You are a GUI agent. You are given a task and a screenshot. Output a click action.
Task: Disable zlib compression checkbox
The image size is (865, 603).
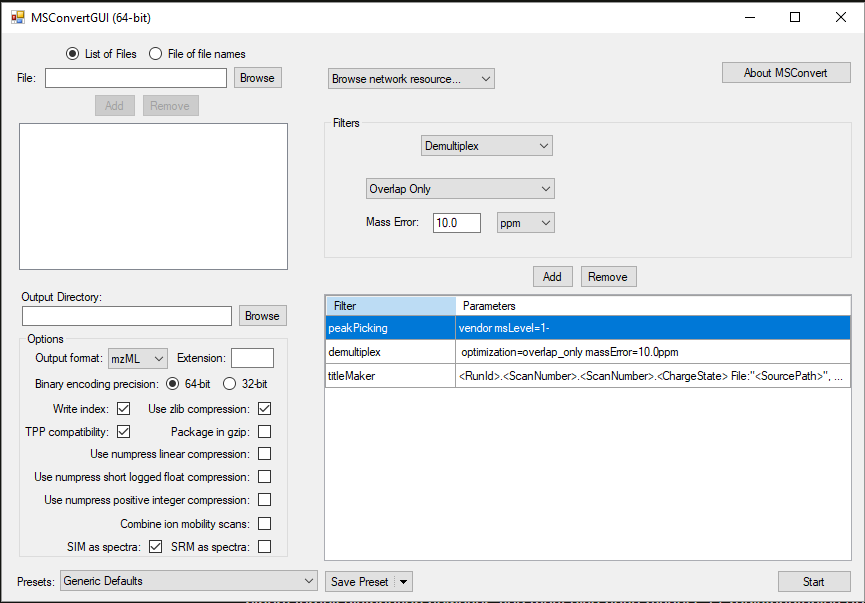[x=265, y=409]
